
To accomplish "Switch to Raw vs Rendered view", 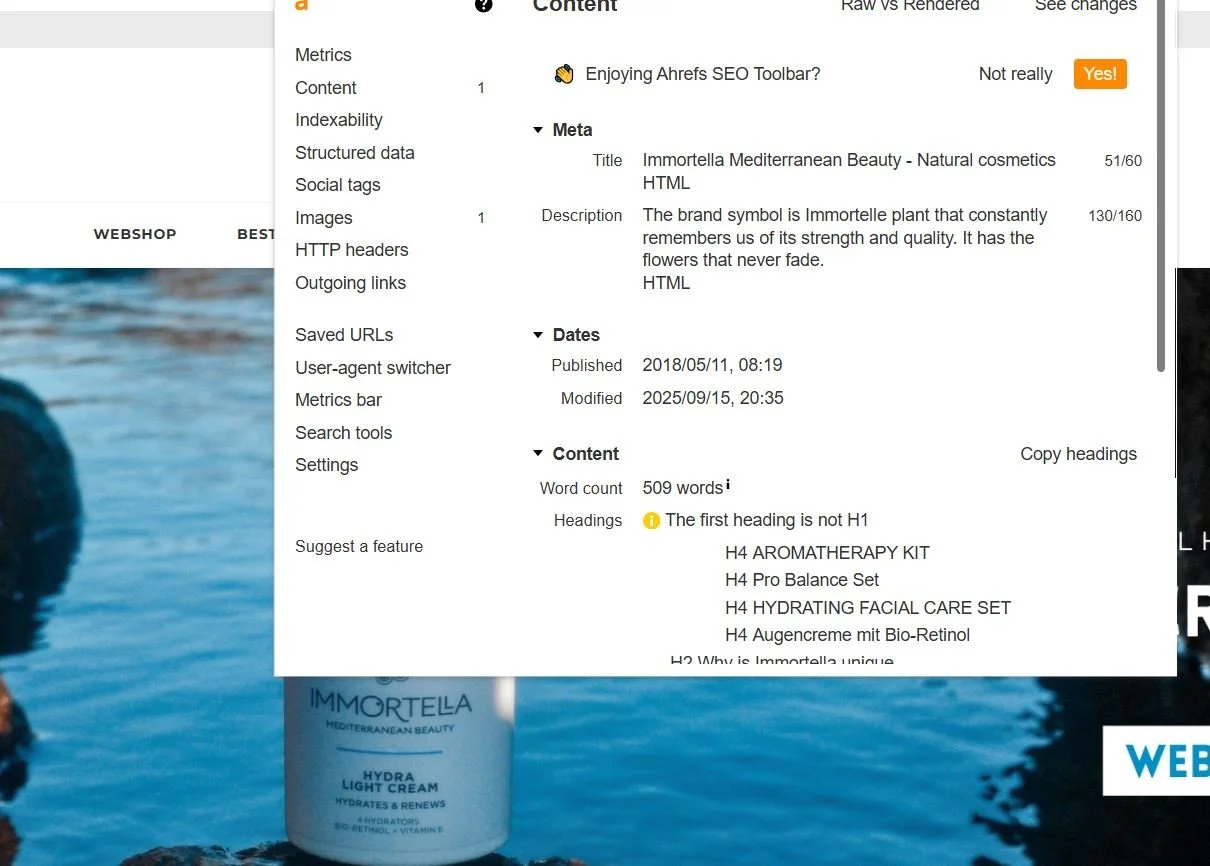I will point(910,5).
